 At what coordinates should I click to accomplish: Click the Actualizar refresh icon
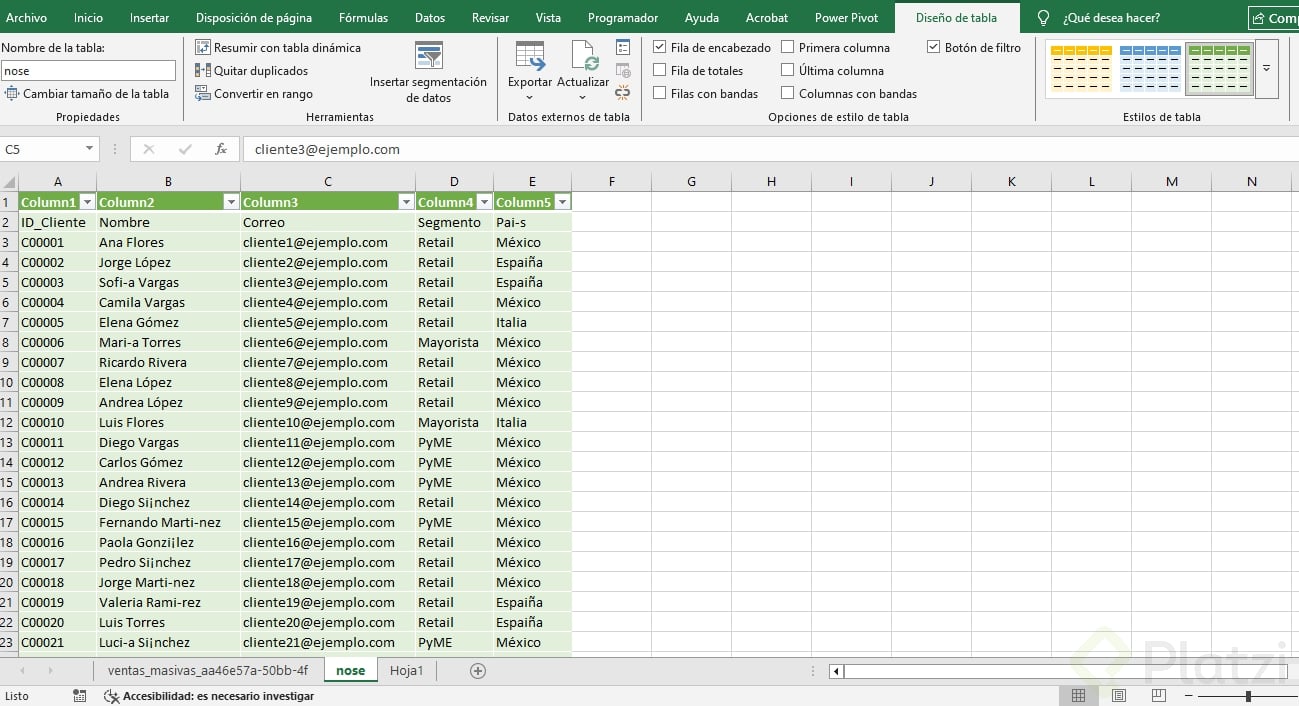(x=583, y=56)
